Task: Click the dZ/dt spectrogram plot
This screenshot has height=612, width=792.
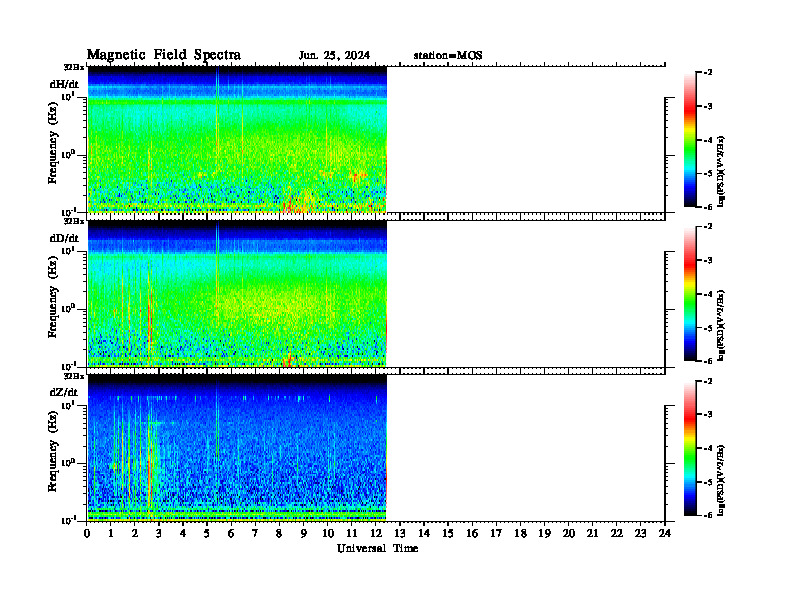Action: tap(237, 448)
